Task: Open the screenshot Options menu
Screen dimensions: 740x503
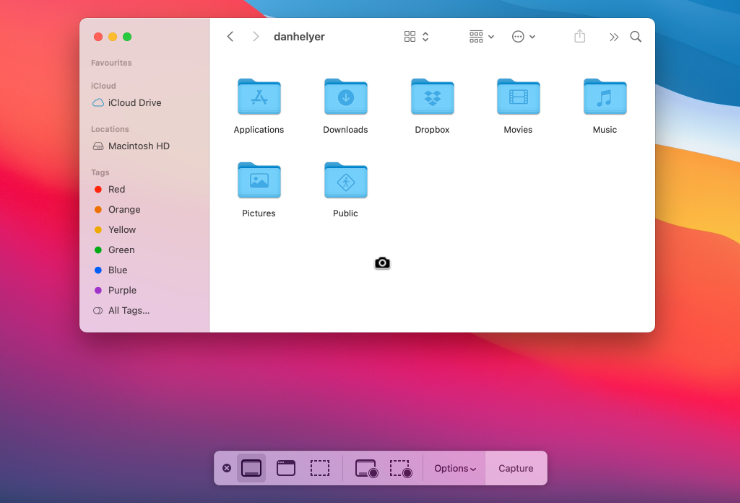Action: pyautogui.click(x=455, y=469)
